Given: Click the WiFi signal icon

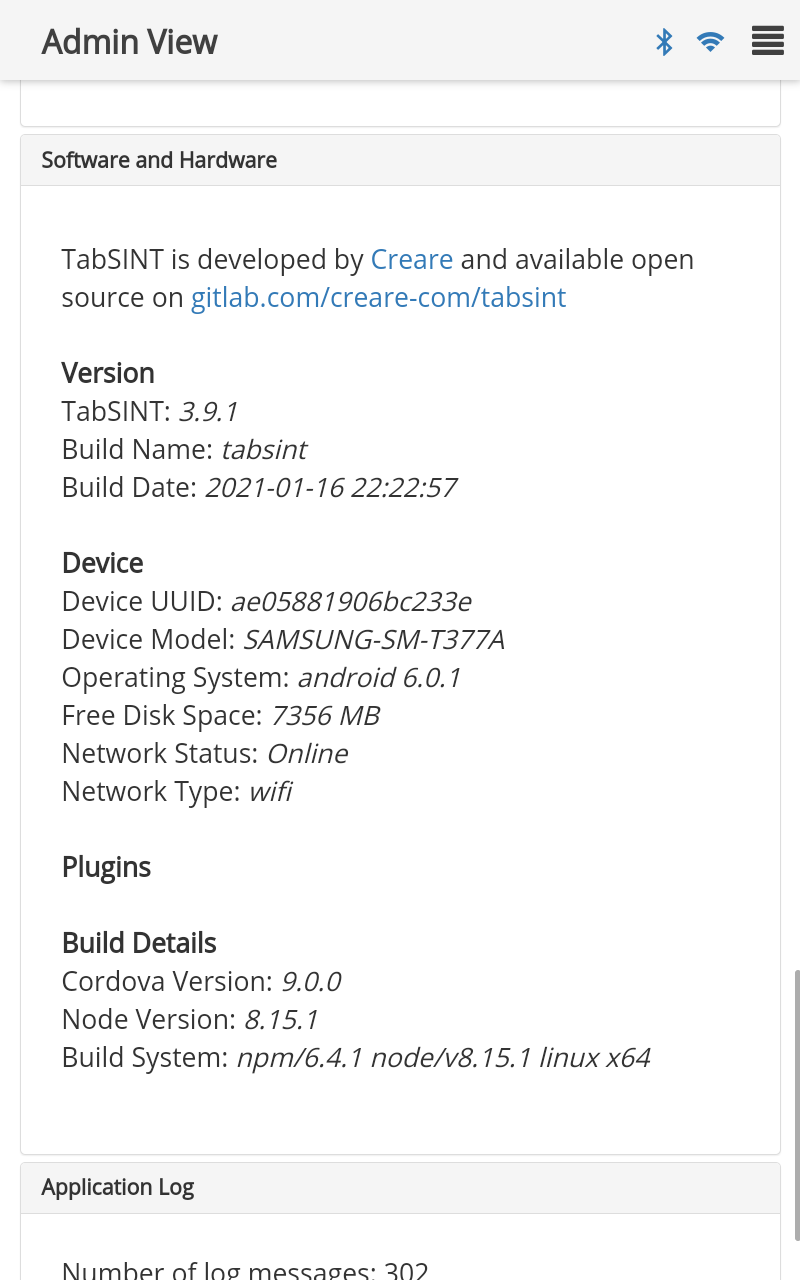Looking at the screenshot, I should 711,42.
